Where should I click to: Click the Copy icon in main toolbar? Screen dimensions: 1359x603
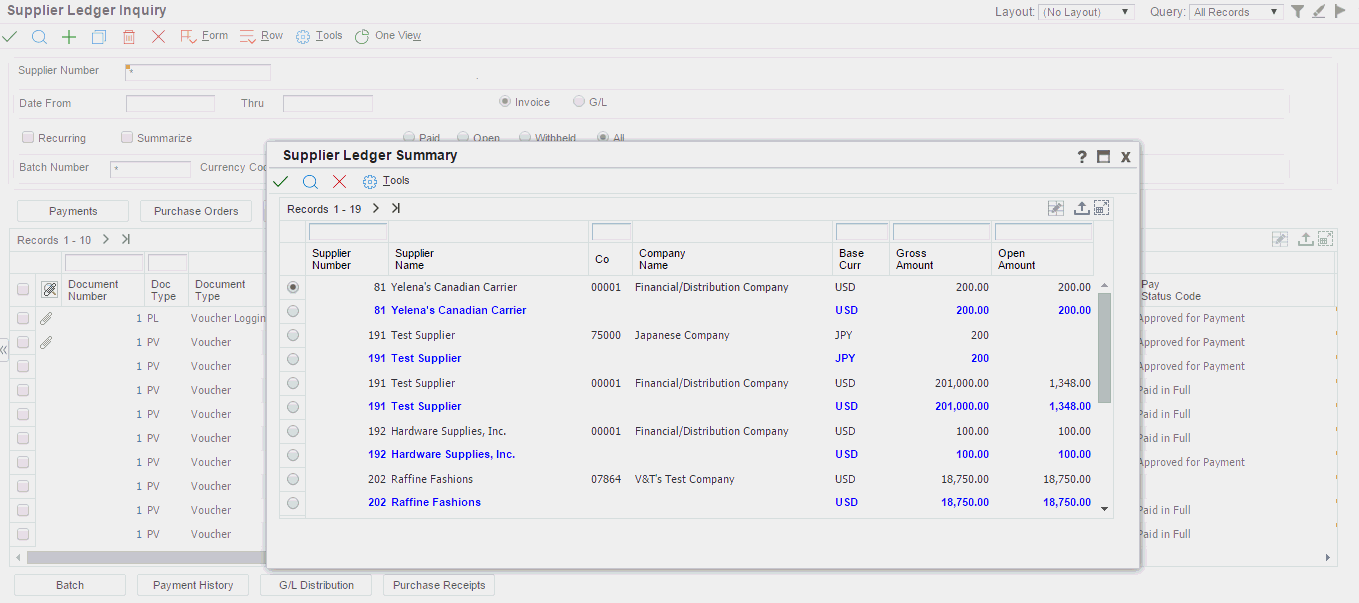click(98, 37)
